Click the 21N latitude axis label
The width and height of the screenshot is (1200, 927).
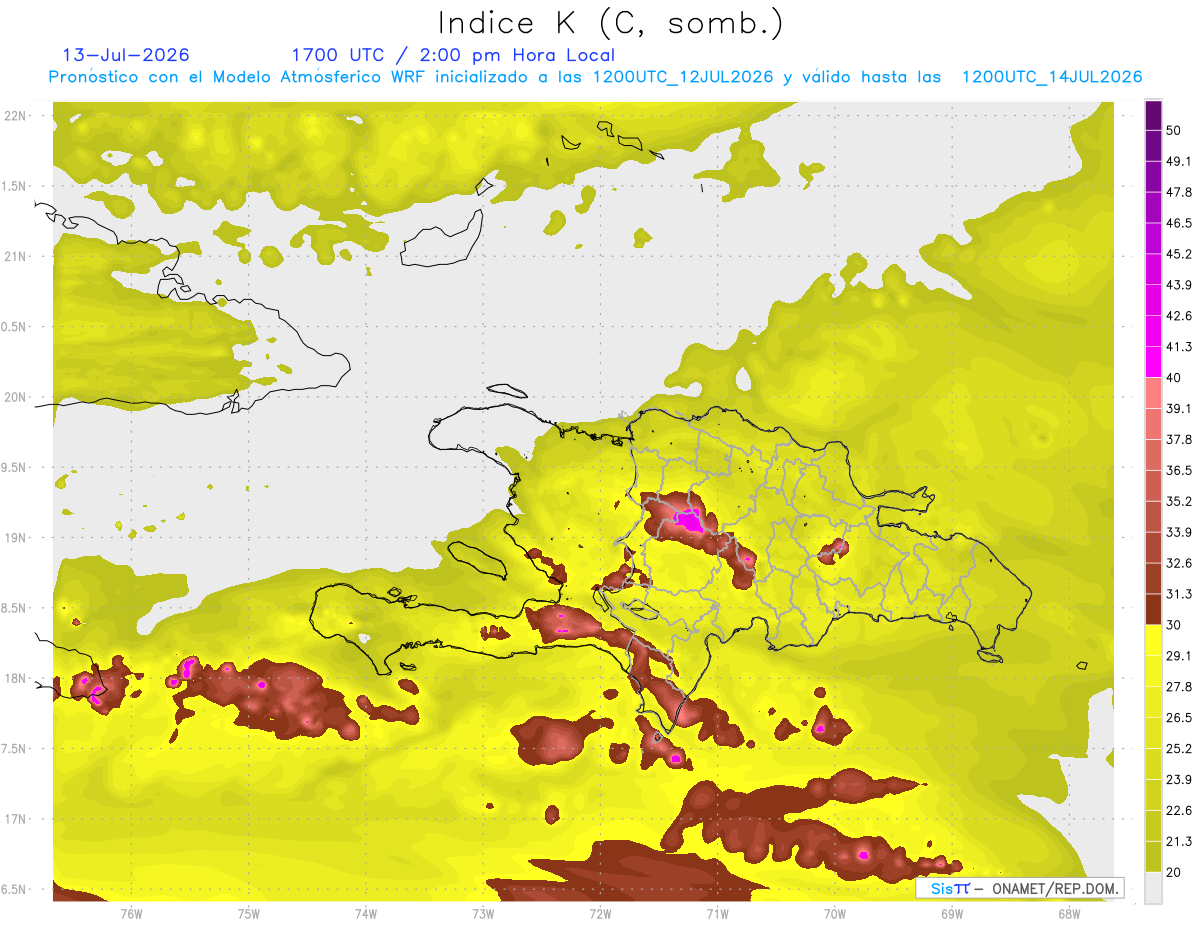(15, 256)
